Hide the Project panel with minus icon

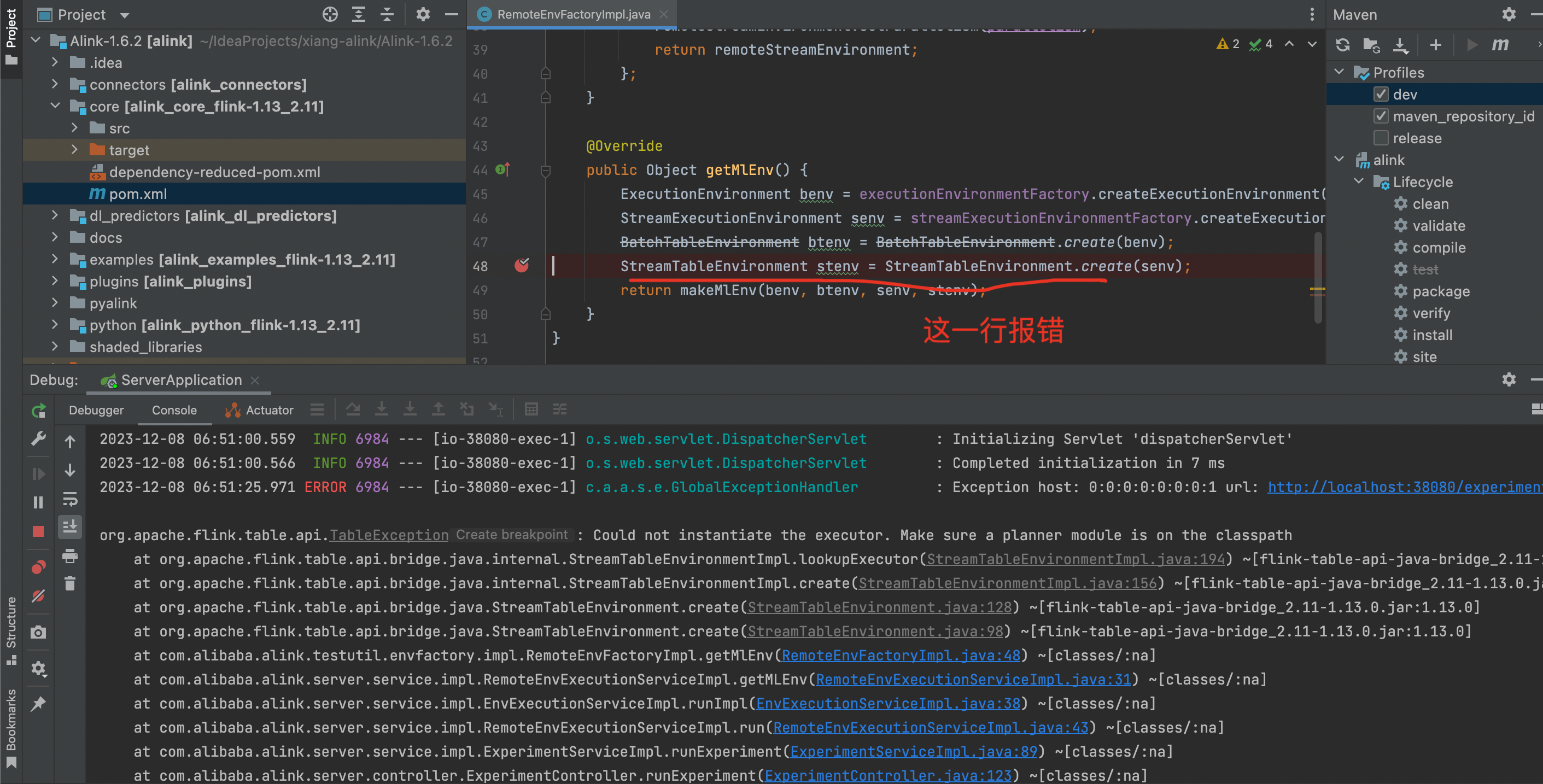point(452,14)
